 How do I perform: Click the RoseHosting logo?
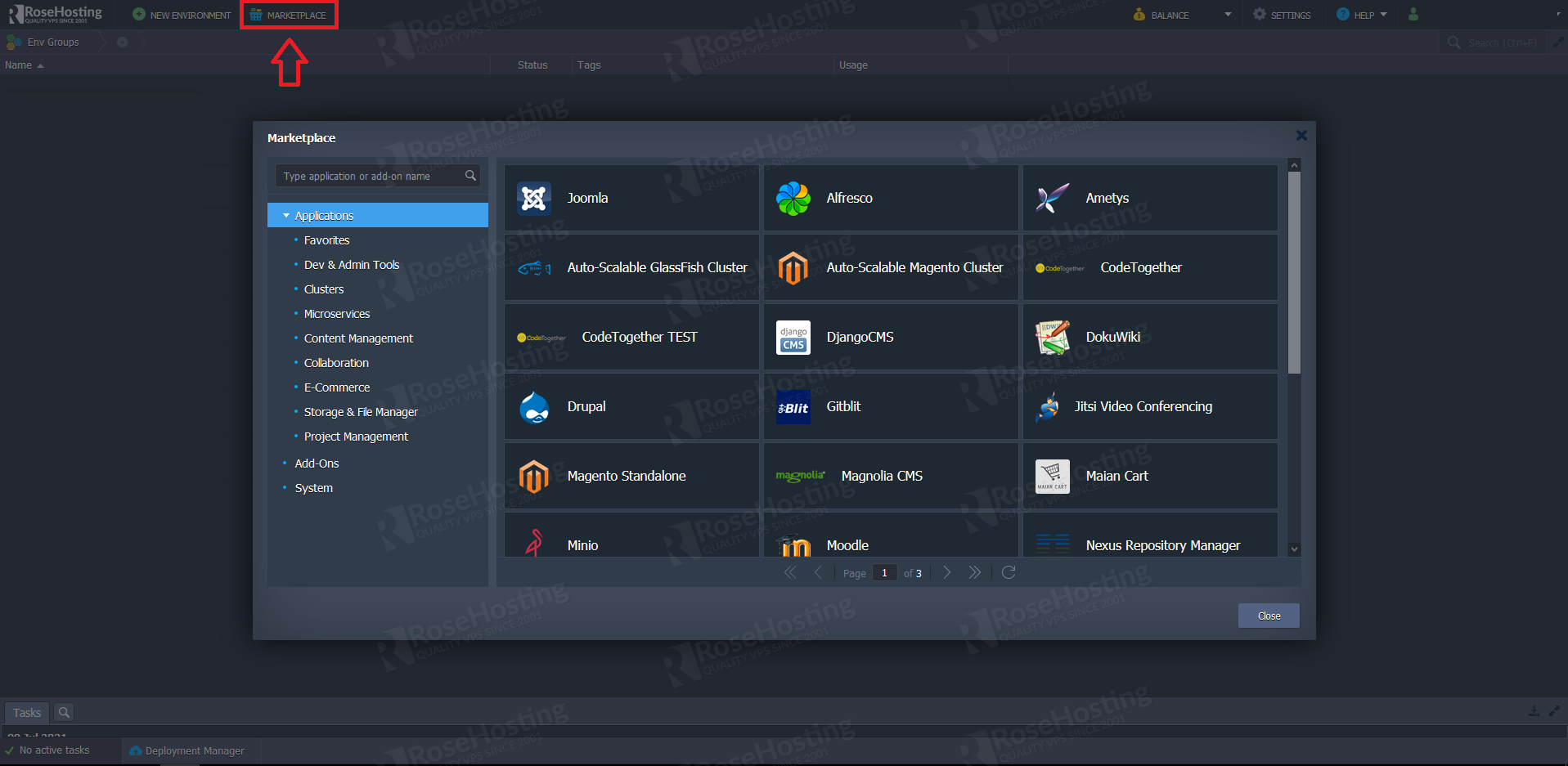[x=56, y=14]
